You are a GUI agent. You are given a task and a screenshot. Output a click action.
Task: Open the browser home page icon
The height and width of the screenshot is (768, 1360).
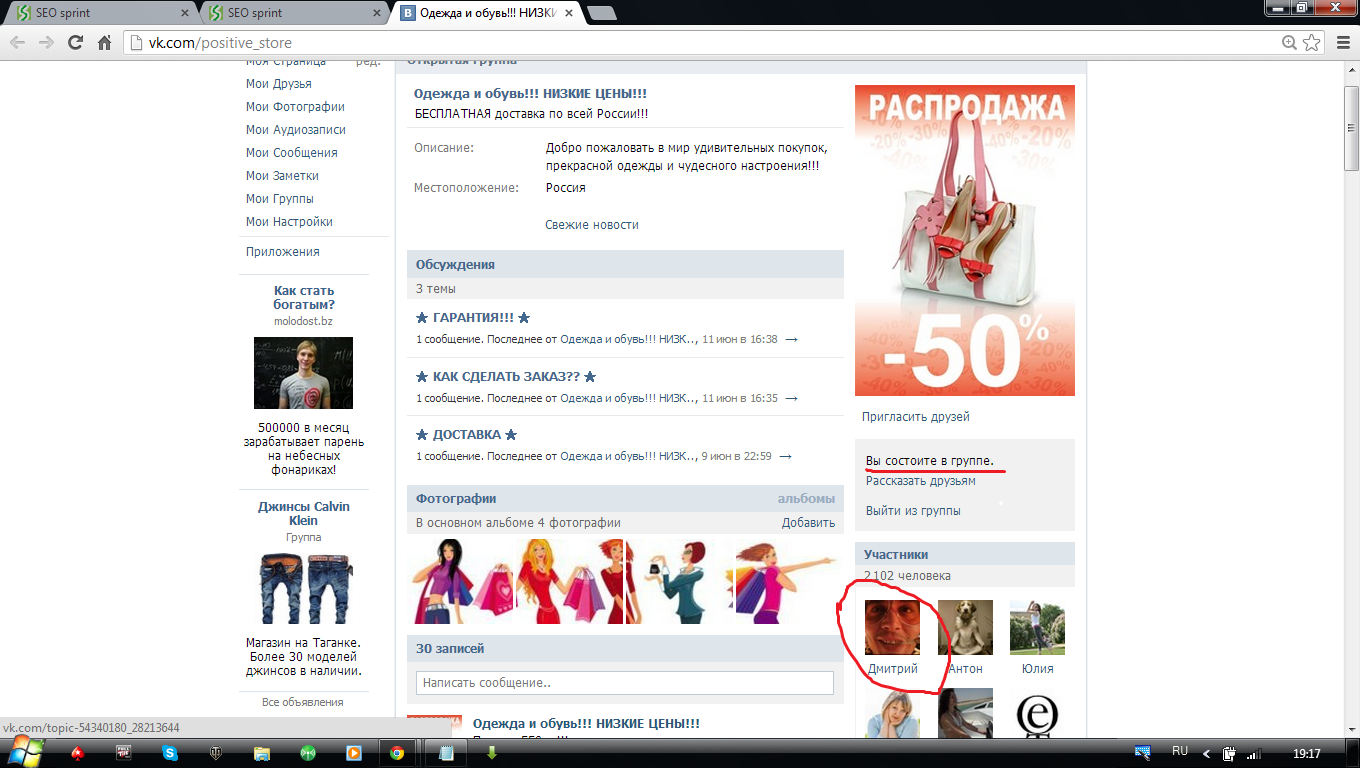point(104,43)
